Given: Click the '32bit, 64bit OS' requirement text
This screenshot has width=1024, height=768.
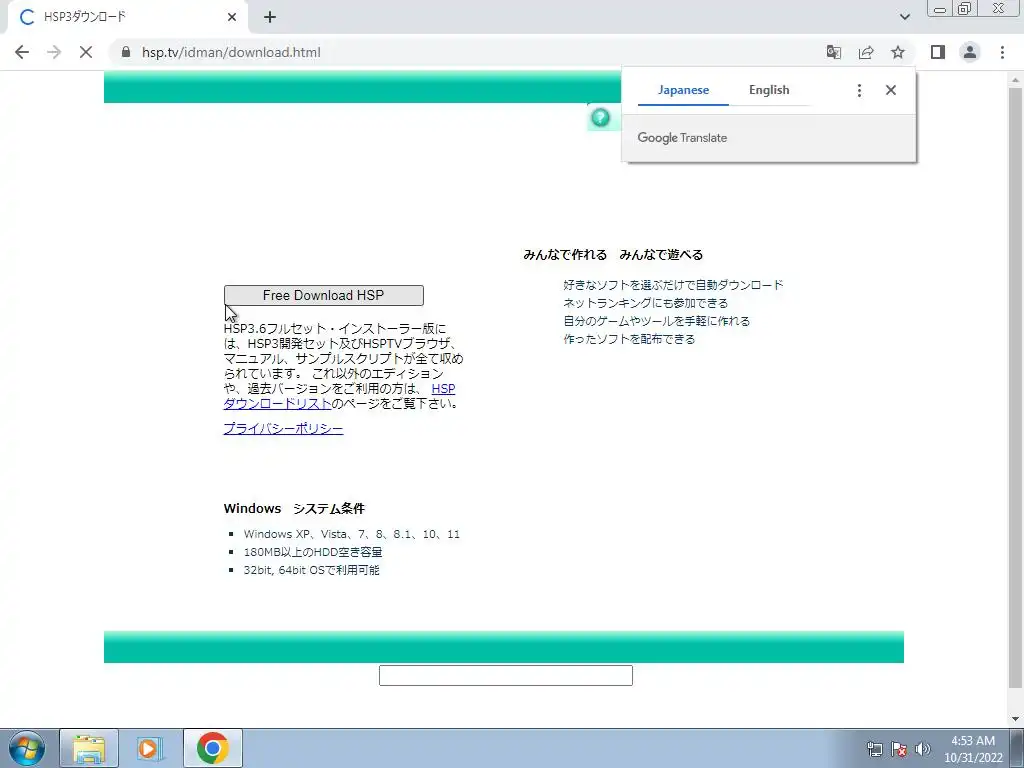Looking at the screenshot, I should tap(312, 570).
